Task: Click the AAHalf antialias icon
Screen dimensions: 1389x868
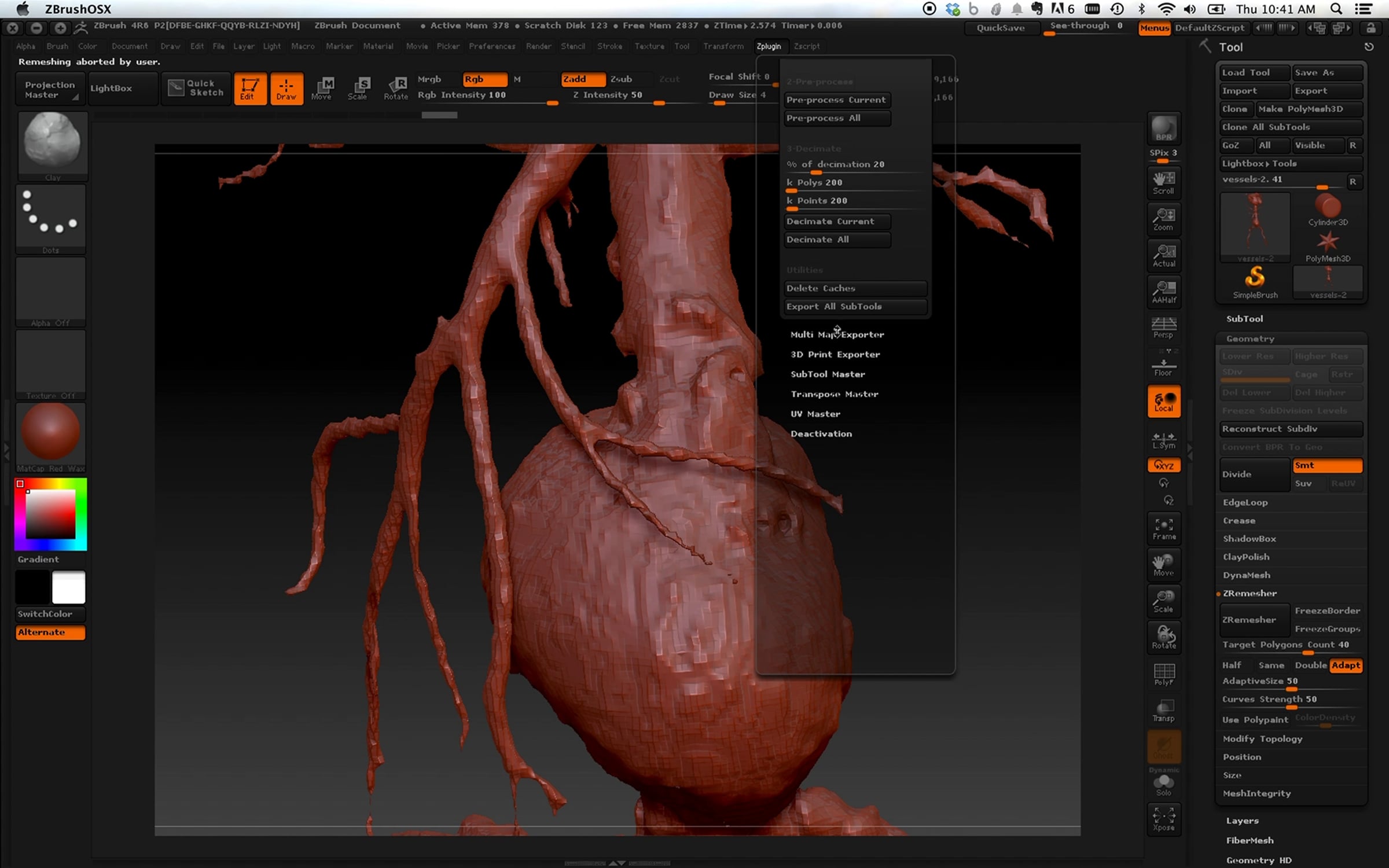Action: point(1164,292)
